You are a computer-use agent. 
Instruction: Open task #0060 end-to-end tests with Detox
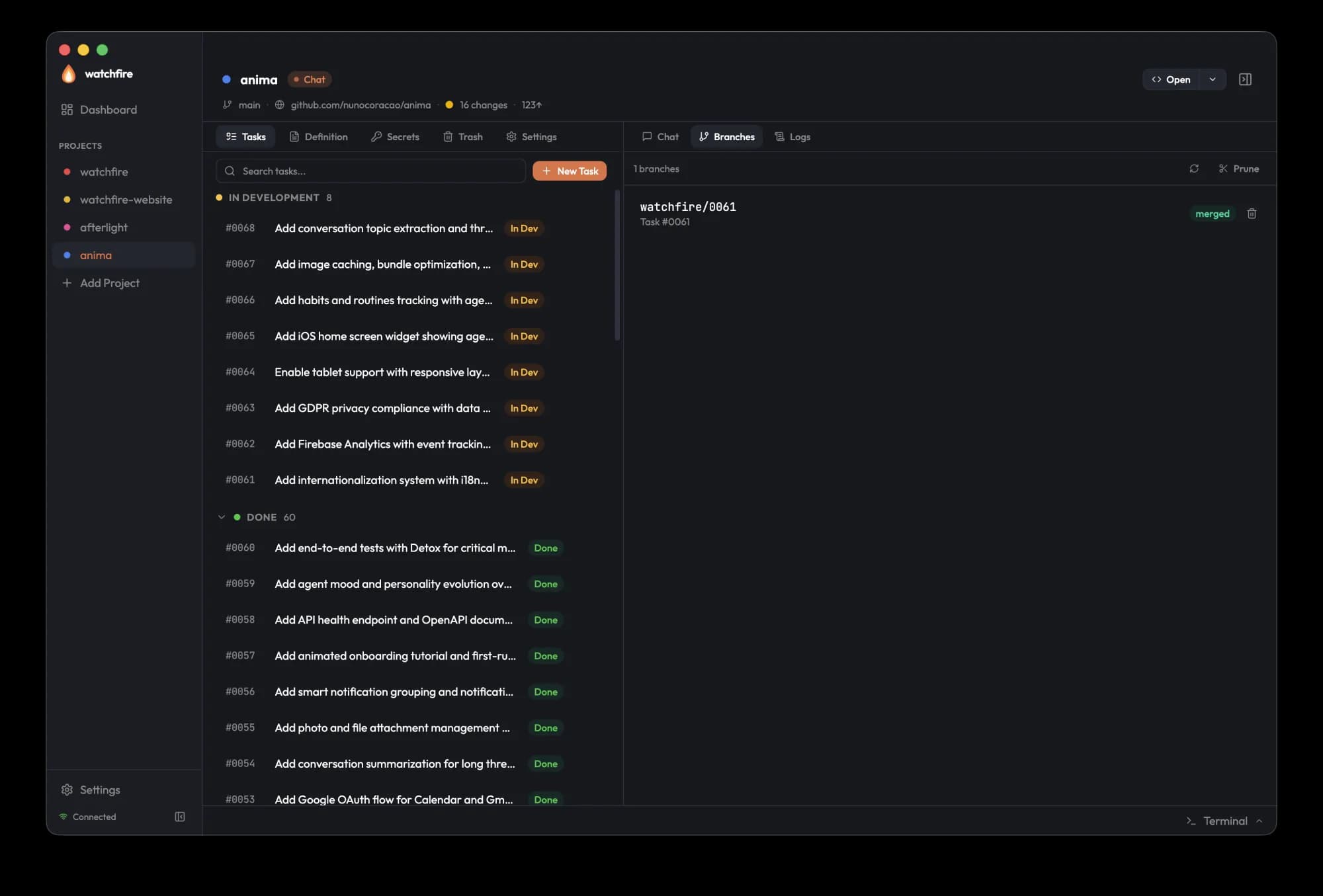point(412,548)
